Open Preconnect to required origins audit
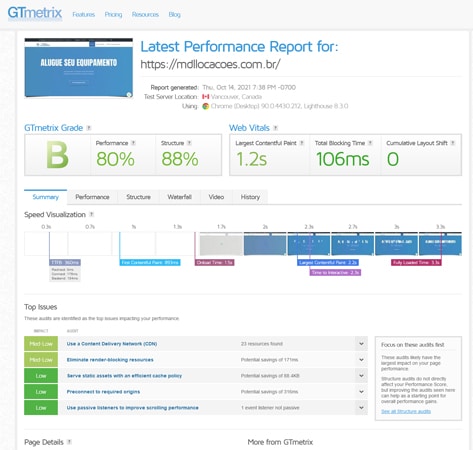The height and width of the screenshot is (450, 473). pos(103,392)
